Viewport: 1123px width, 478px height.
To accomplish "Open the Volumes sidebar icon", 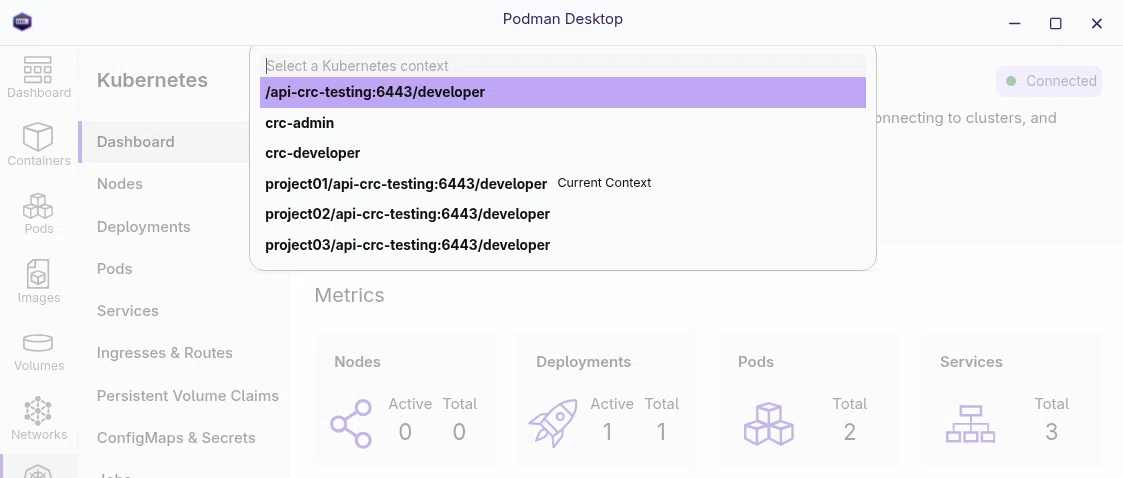I will coord(38,350).
